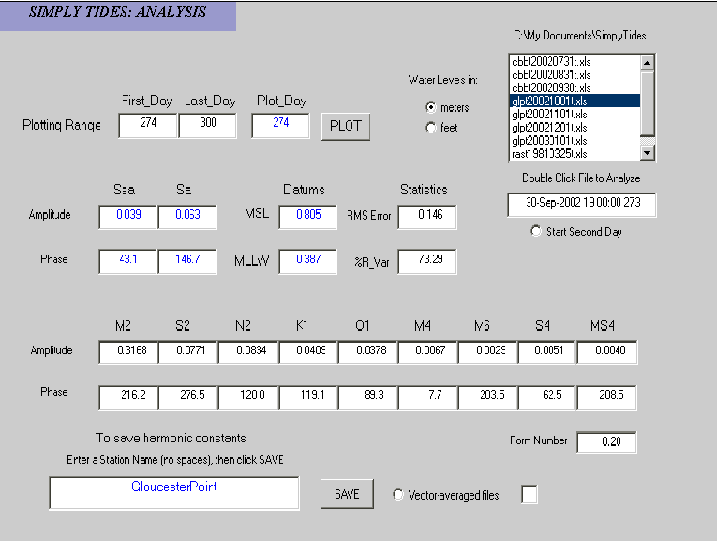Click into the Plot_Day field
Screen dimensions: 720x541
tap(281, 125)
